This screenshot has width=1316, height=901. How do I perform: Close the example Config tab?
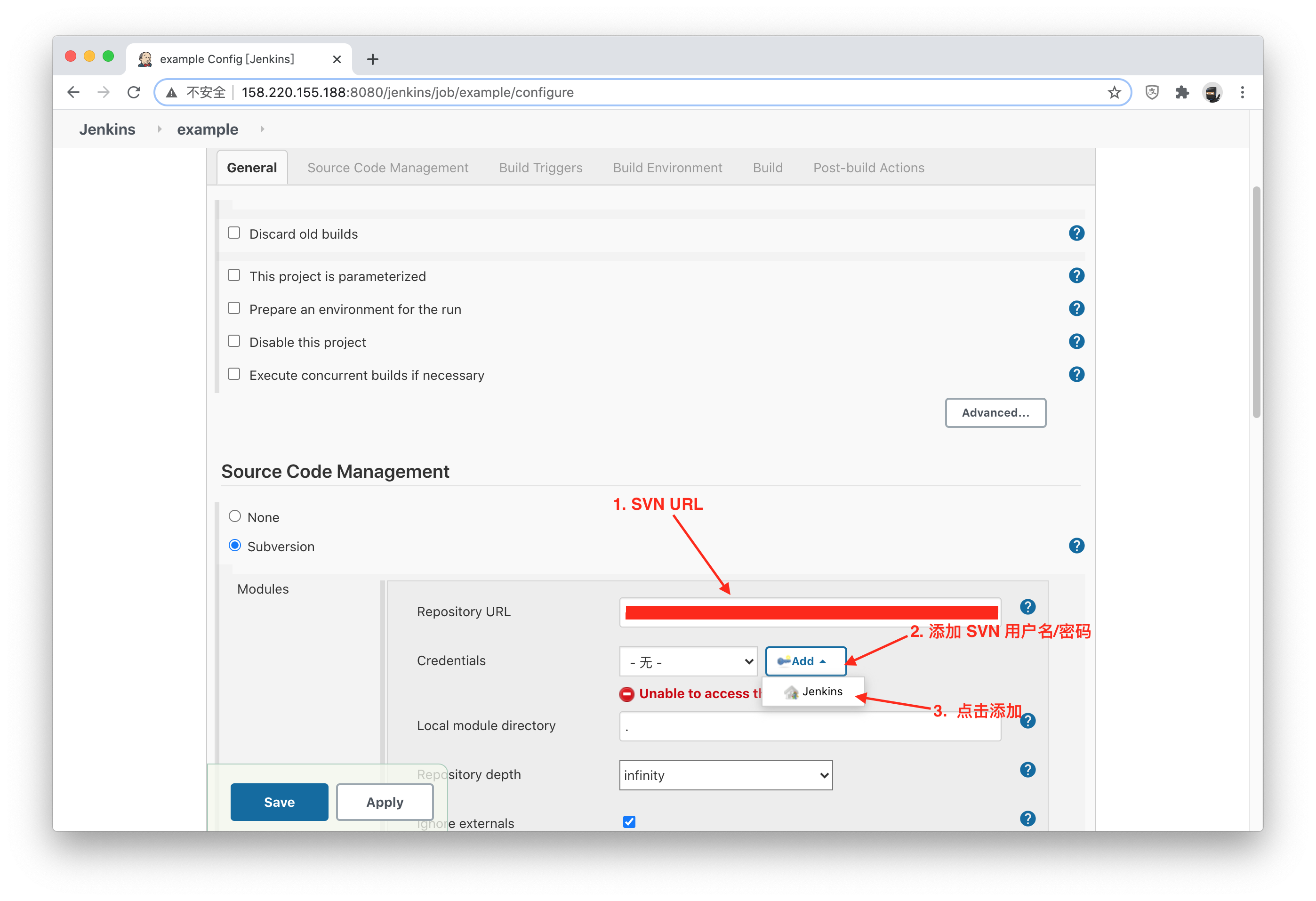click(337, 59)
